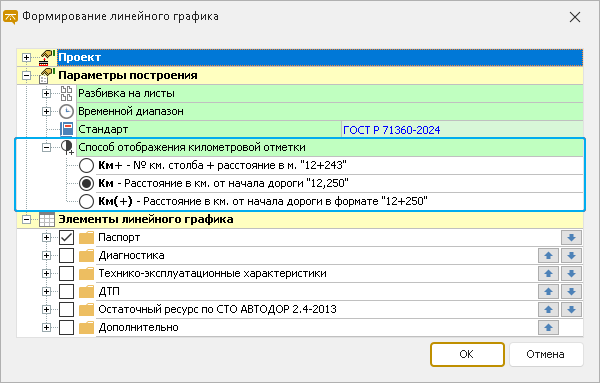Click the Элементы линейного графика table icon

click(47, 220)
